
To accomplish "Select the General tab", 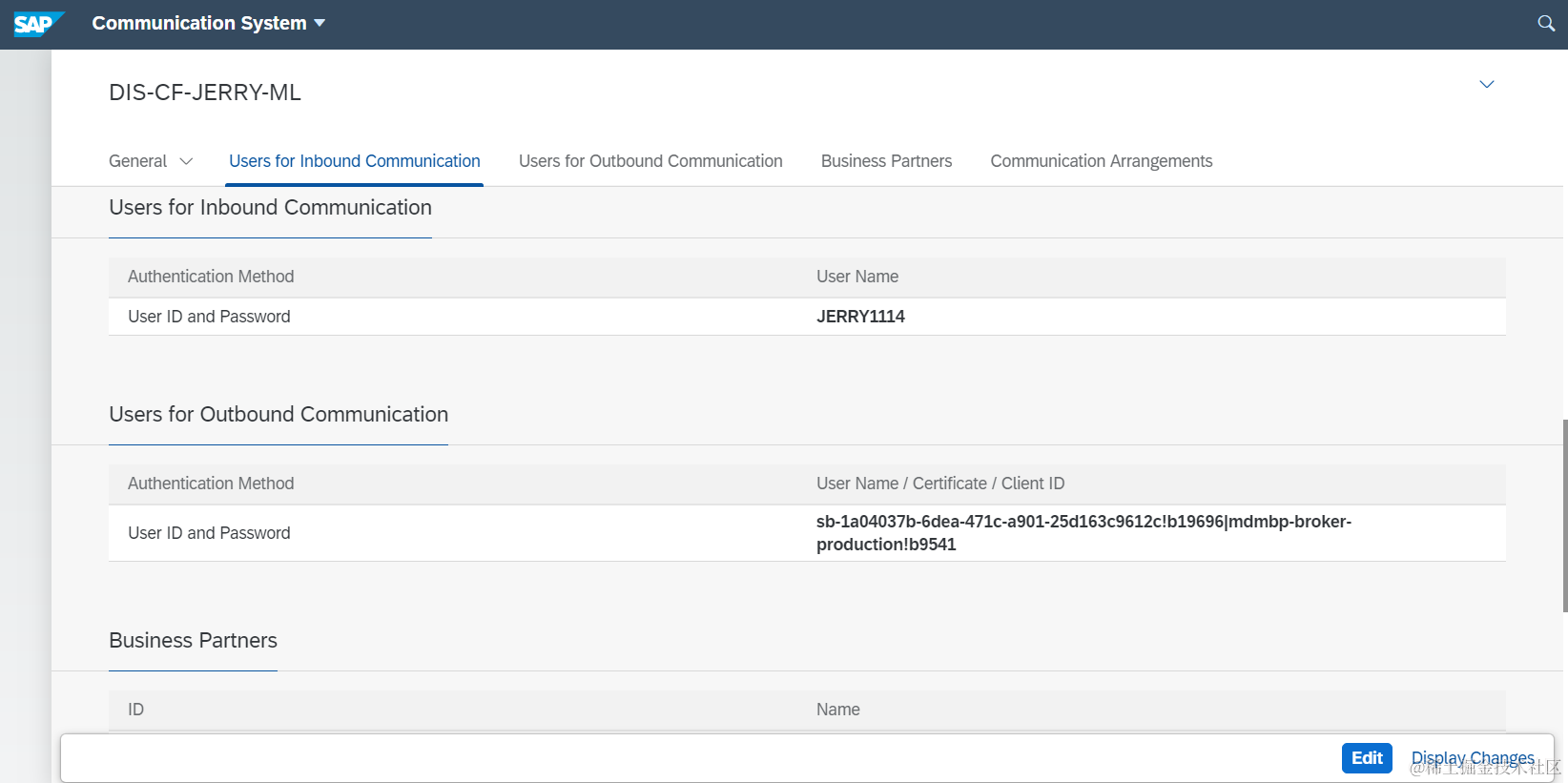I will (137, 161).
